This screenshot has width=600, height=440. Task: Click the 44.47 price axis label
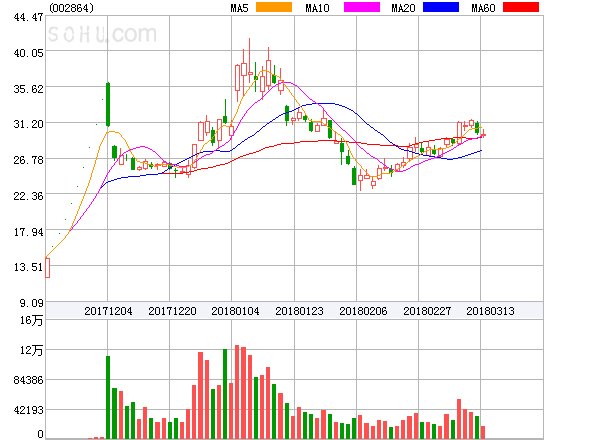point(28,17)
